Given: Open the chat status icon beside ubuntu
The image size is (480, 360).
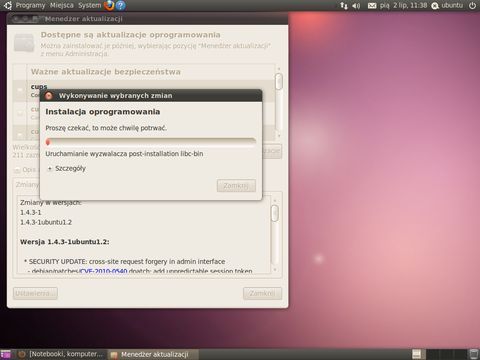Looking at the screenshot, I should tap(435, 6).
